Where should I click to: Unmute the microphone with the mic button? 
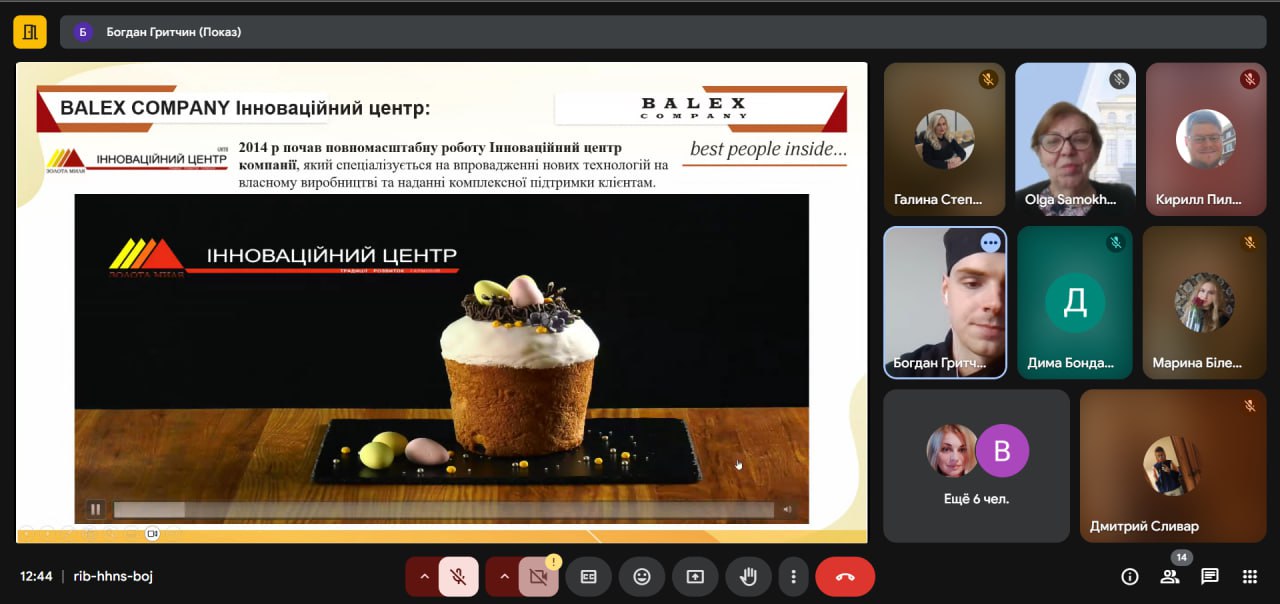(x=458, y=577)
